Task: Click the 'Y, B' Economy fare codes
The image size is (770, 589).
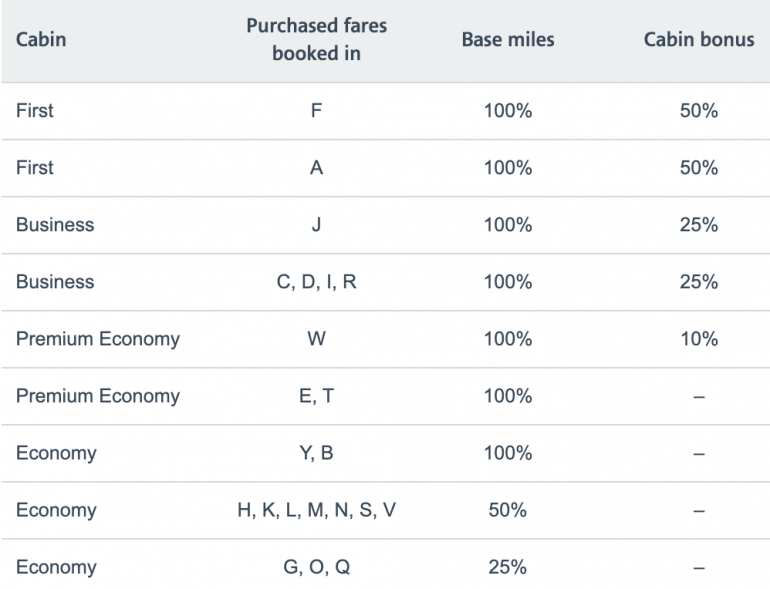Action: click(316, 453)
